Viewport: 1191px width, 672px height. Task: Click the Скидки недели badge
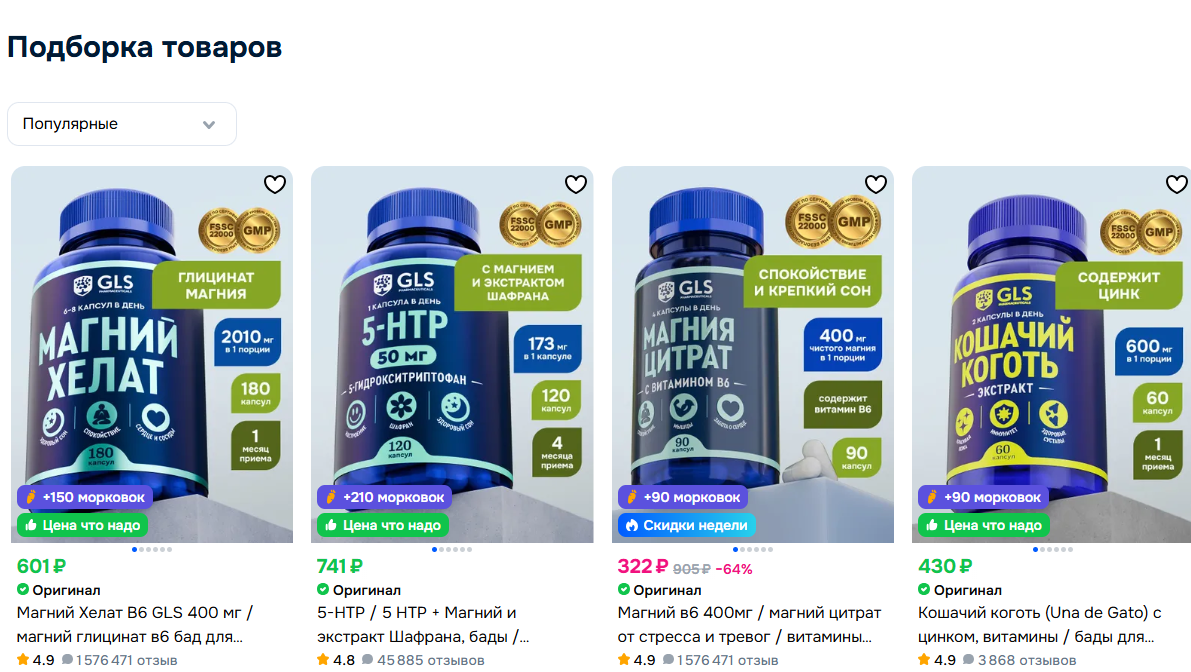tap(687, 525)
